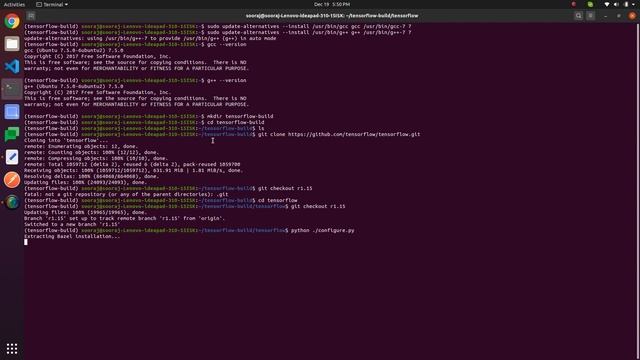
Task: Select the Terminal icon in the dock
Action: click(x=12, y=89)
